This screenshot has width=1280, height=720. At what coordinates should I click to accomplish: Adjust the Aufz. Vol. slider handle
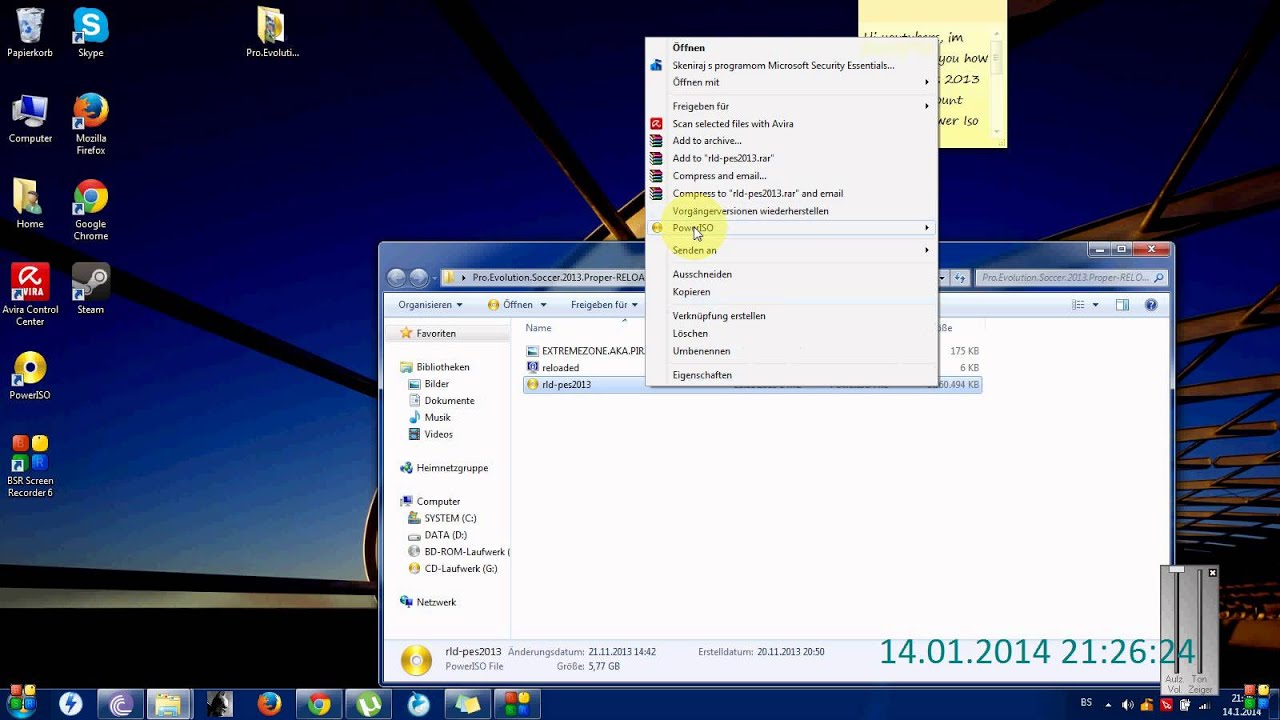pyautogui.click(x=1177, y=571)
